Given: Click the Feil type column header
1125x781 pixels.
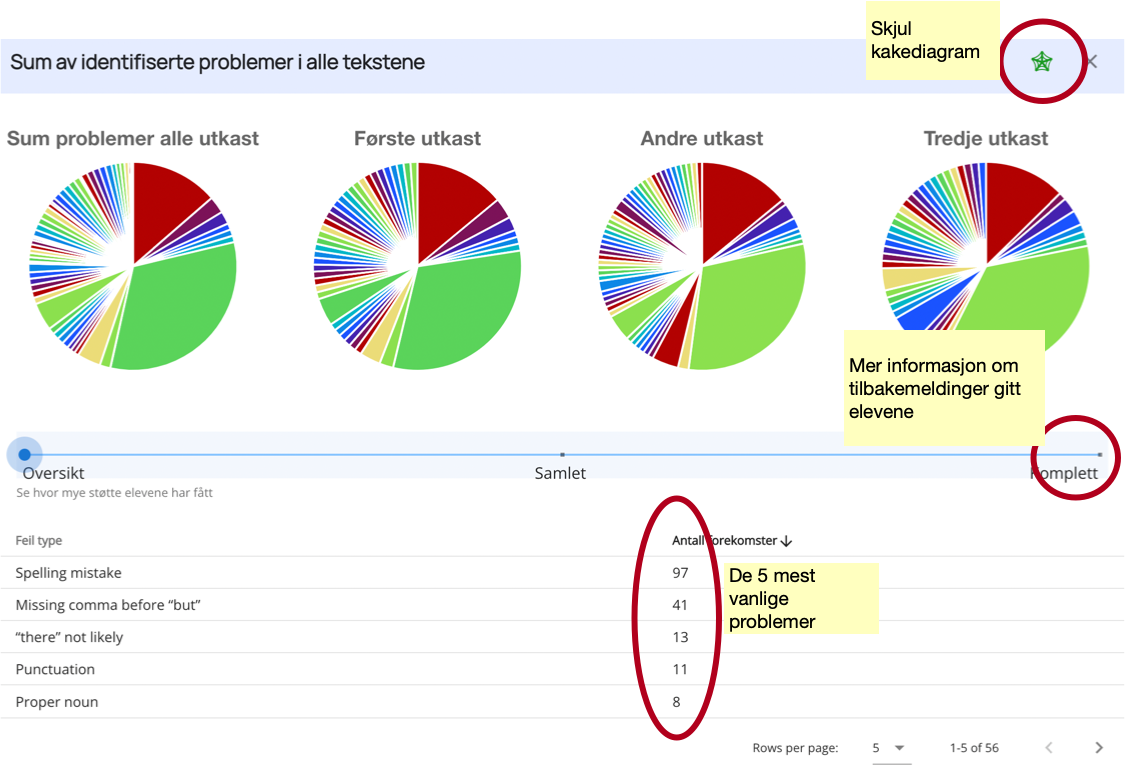Looking at the screenshot, I should [x=39, y=541].
